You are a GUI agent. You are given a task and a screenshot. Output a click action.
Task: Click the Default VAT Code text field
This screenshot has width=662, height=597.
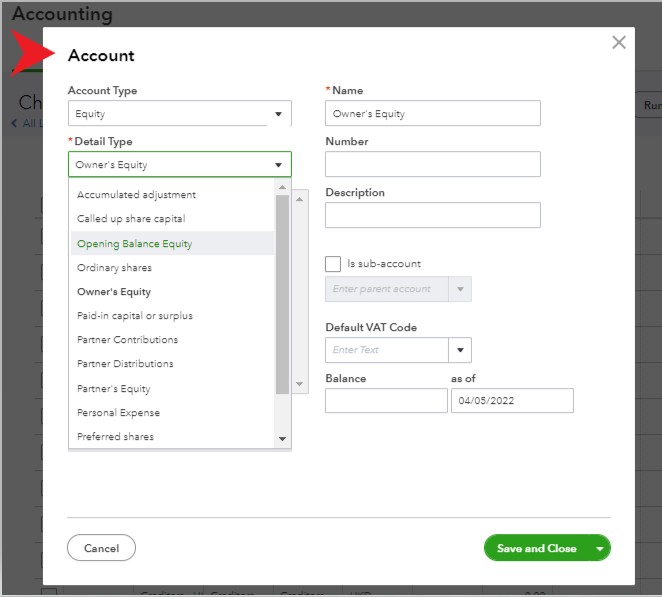click(x=386, y=350)
